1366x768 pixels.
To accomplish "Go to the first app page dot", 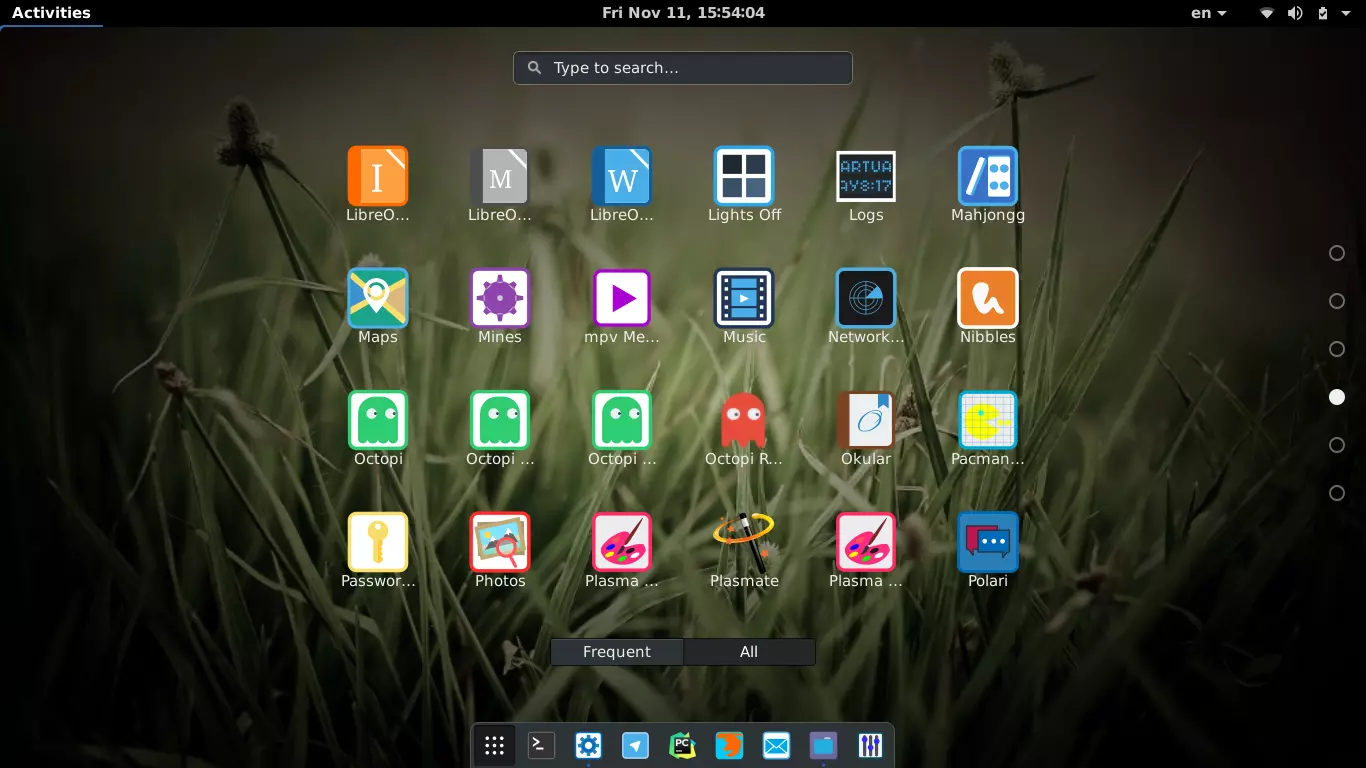I will point(1337,253).
